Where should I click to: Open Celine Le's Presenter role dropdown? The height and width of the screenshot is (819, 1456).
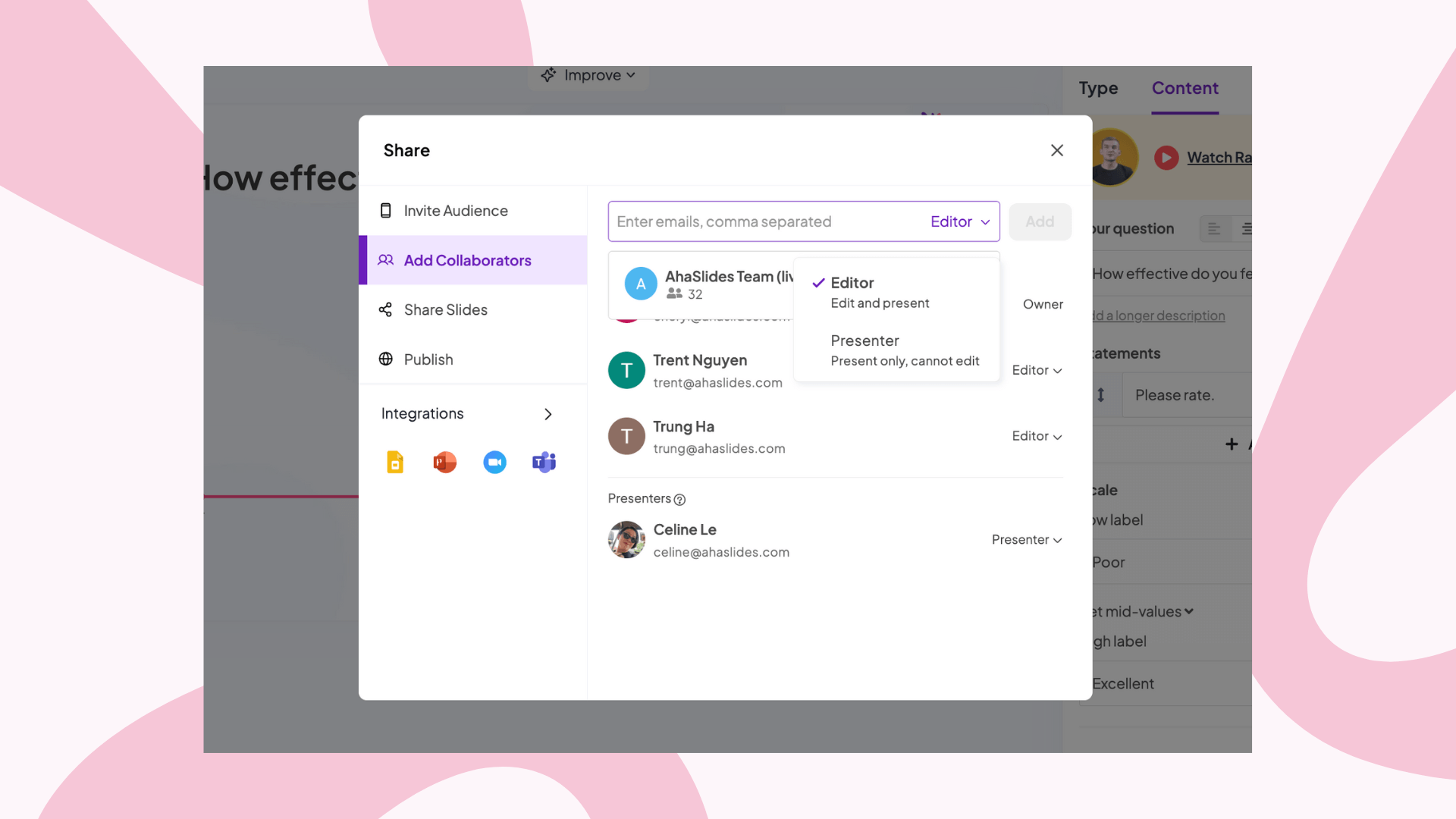point(1027,540)
